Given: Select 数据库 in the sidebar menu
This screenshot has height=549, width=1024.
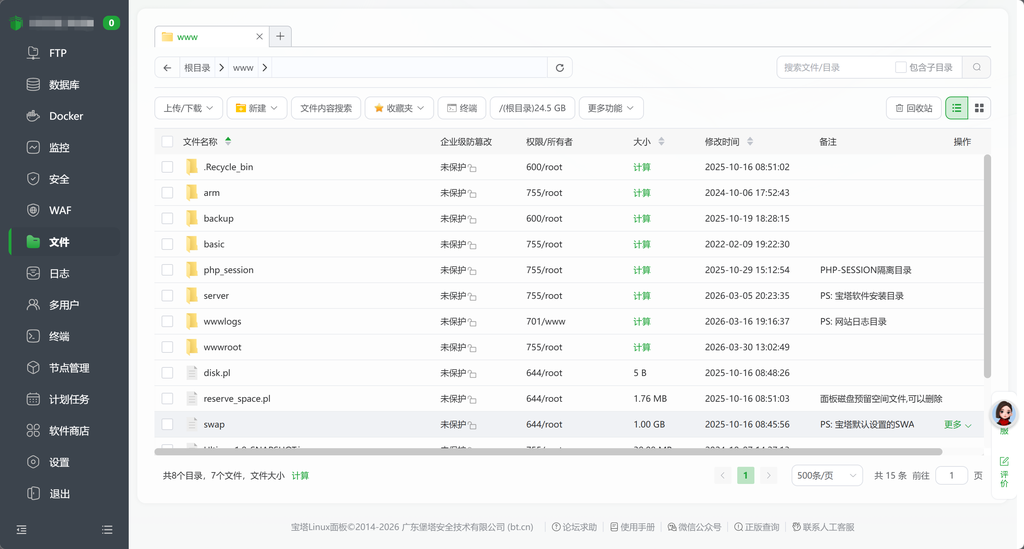Looking at the screenshot, I should [64, 85].
